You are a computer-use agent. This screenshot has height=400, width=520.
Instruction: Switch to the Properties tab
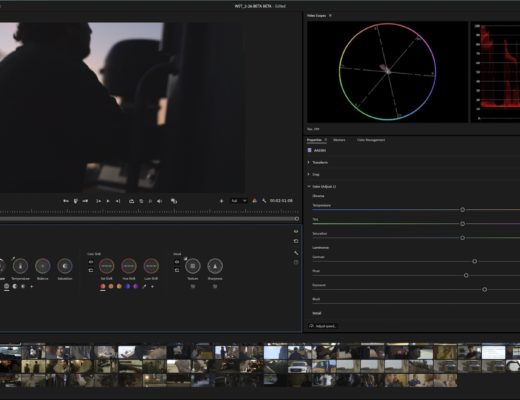pos(314,140)
